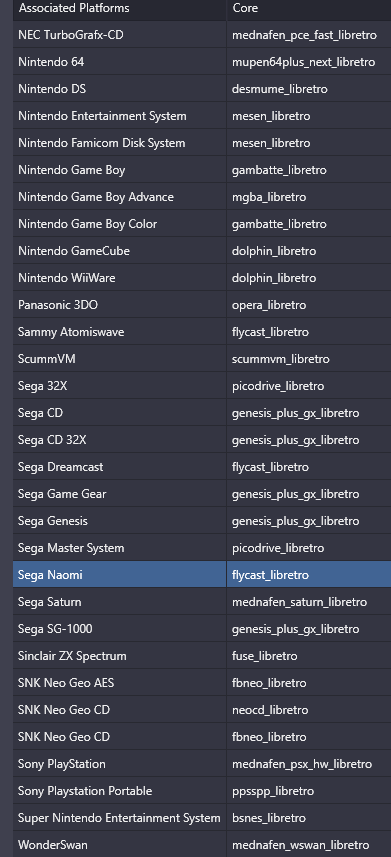
Task: Select the NEC TurboGrafx-CD platform cell
Action: [x=120, y=35]
